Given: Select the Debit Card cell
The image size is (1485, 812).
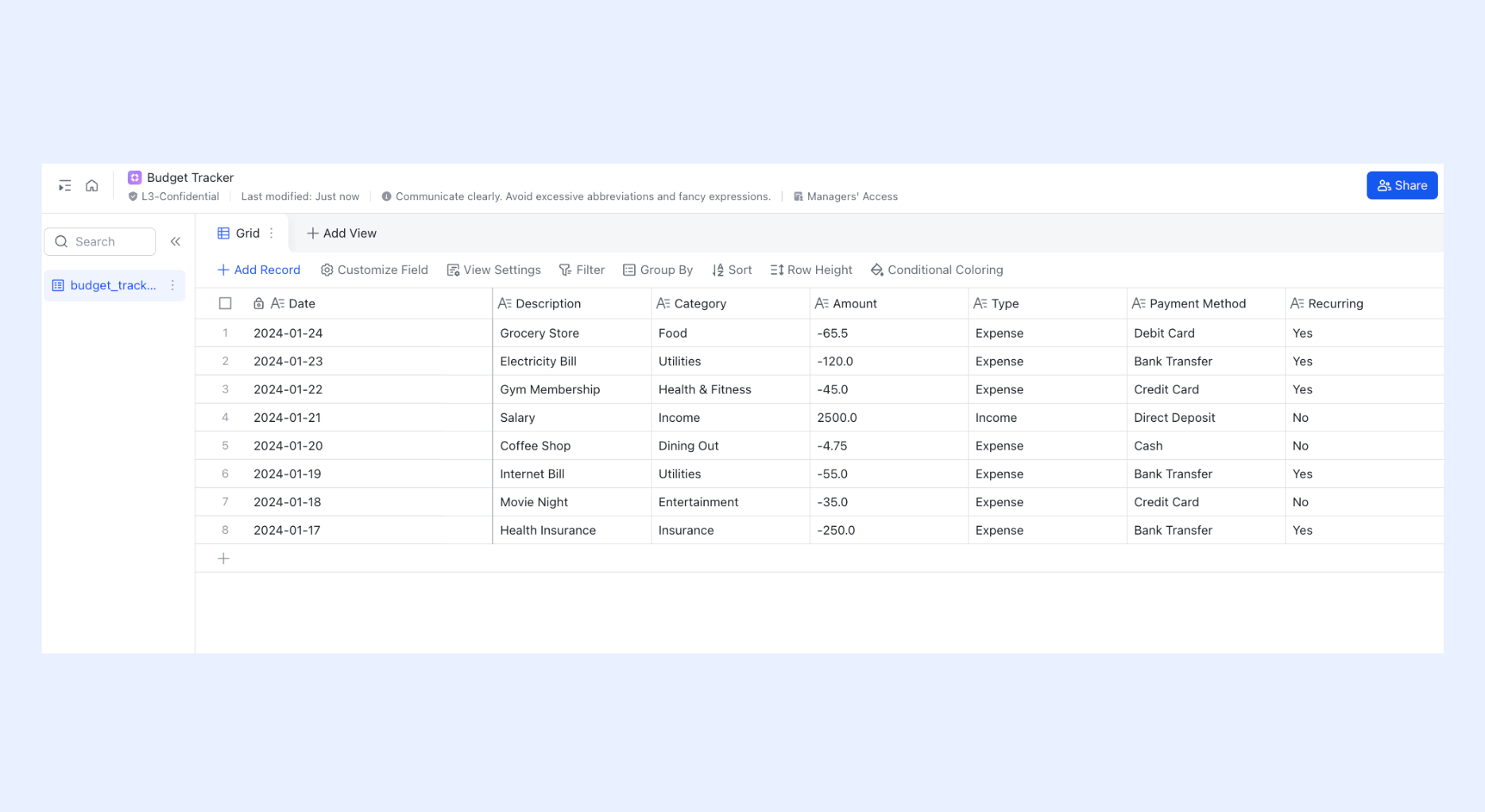Looking at the screenshot, I should [x=1206, y=333].
